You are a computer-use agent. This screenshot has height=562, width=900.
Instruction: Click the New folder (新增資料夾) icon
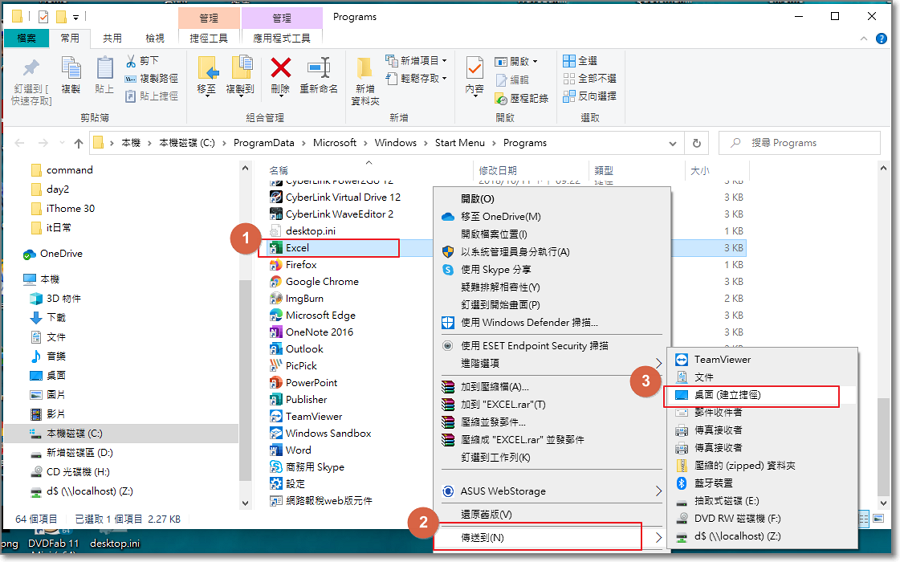coord(365,69)
